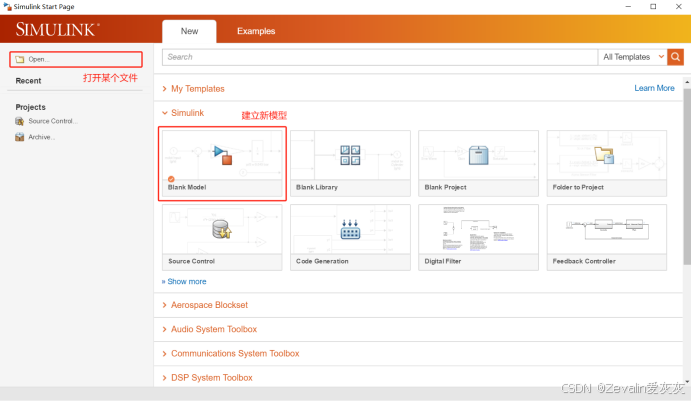Switch to the Examples tab

click(256, 31)
